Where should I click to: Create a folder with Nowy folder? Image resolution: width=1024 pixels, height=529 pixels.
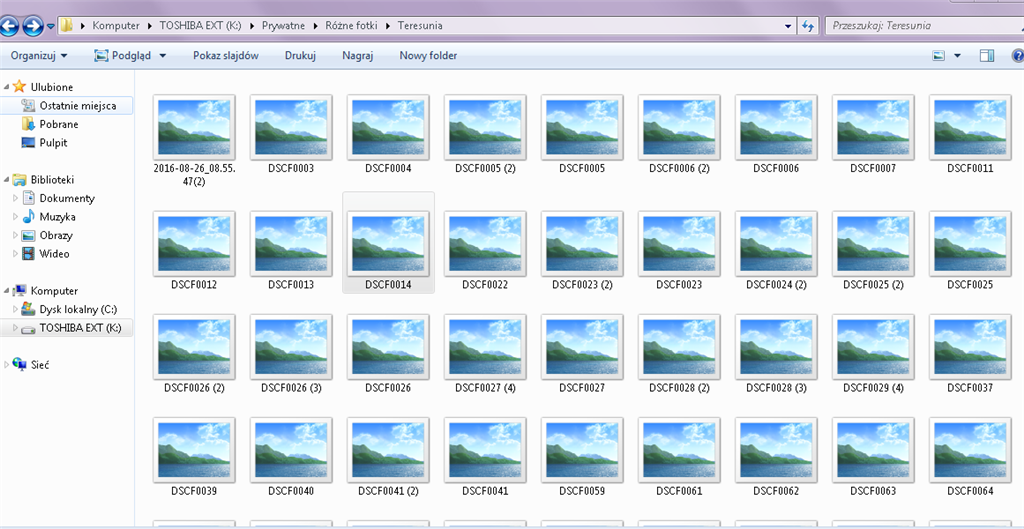coord(428,56)
